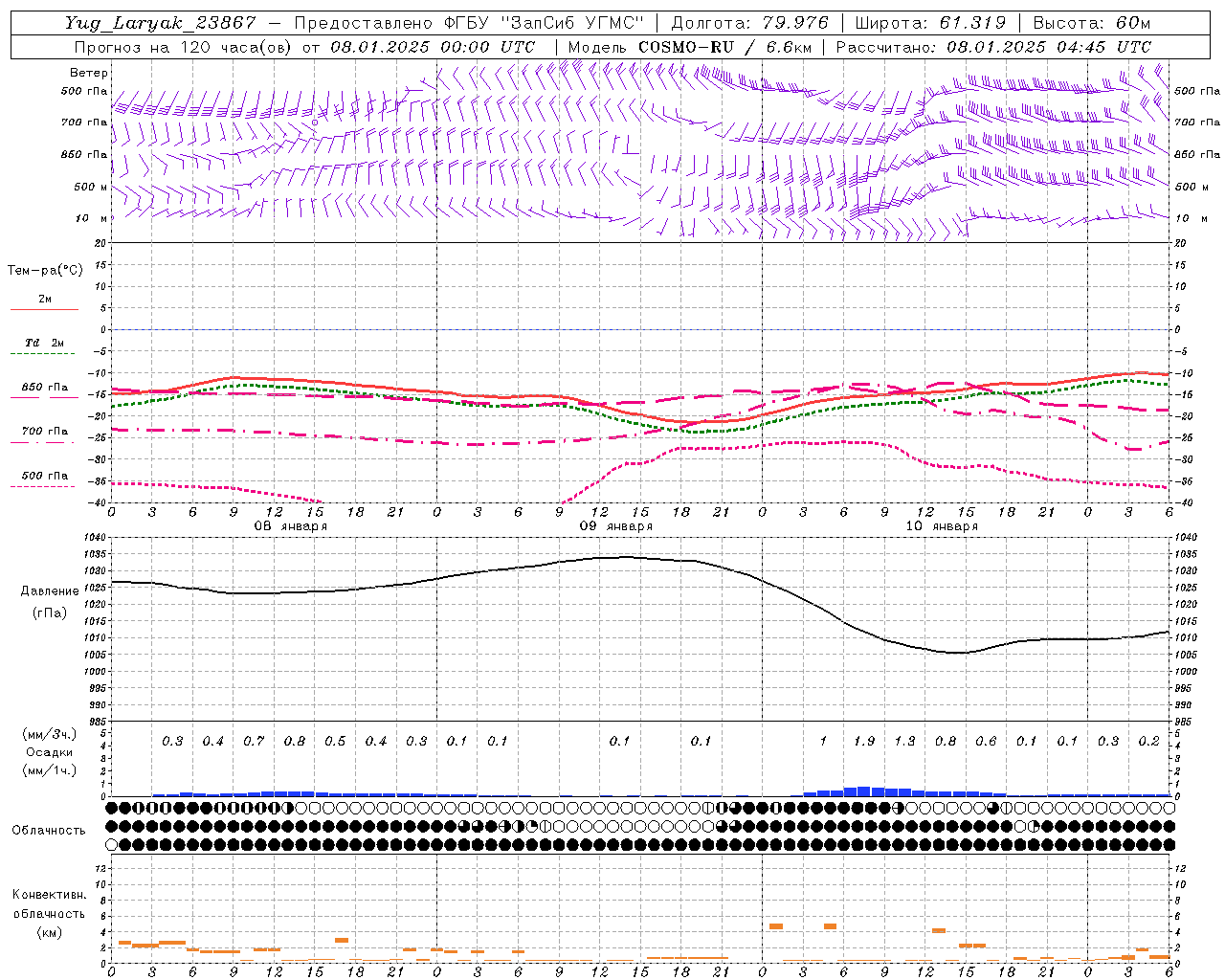Click the 08 января date label
1225x980 pixels.
coord(290,526)
